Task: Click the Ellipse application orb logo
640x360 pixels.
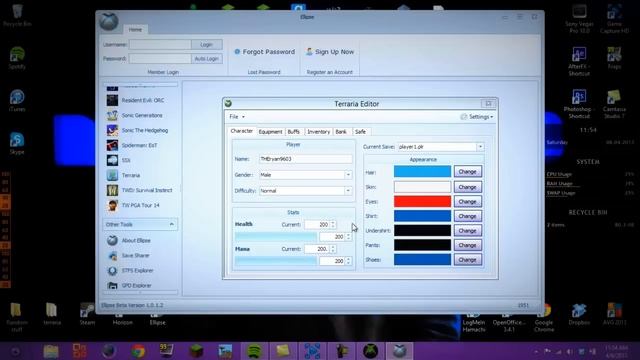Action: point(109,21)
